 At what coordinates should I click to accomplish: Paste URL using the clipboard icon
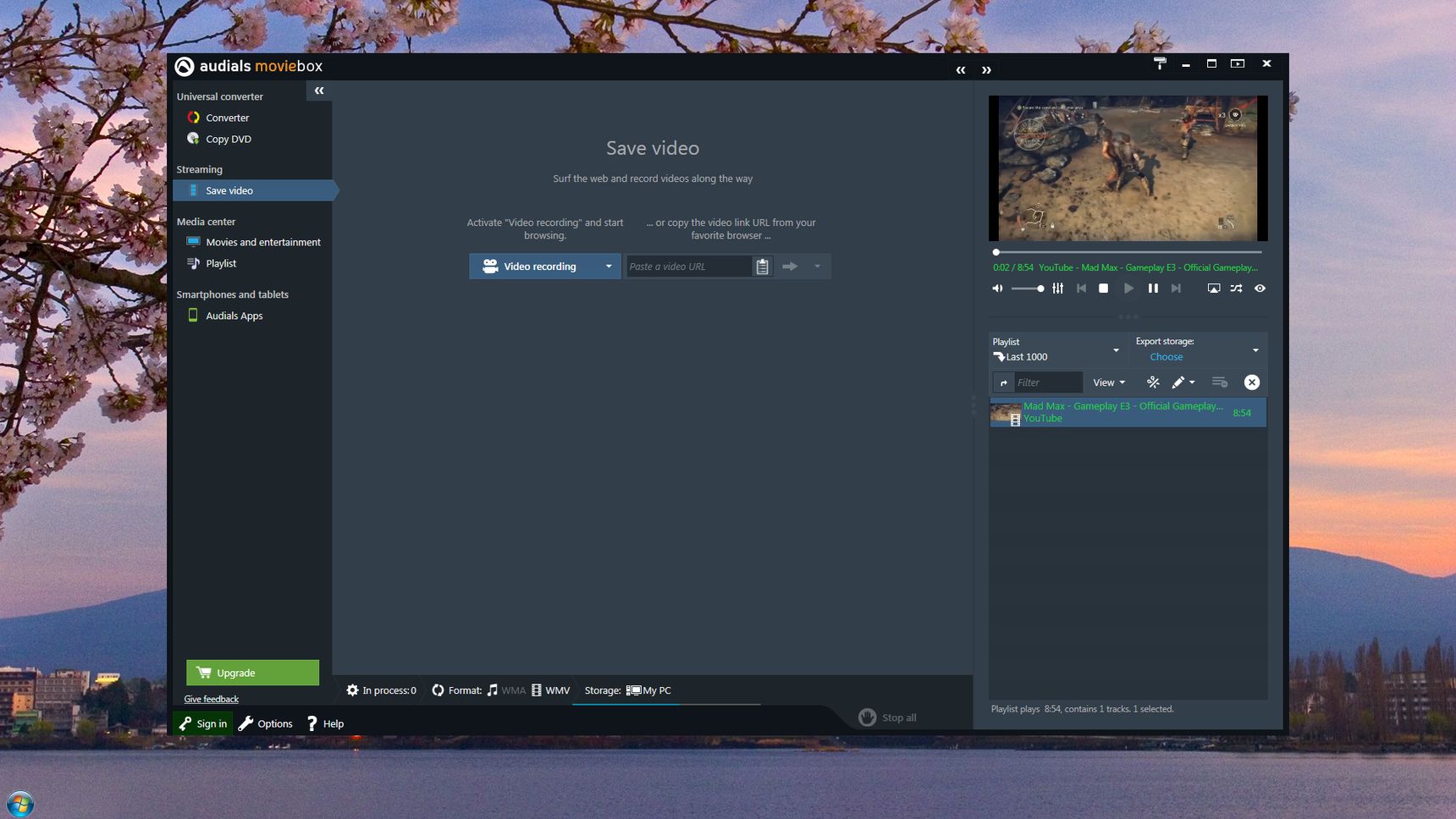(763, 267)
